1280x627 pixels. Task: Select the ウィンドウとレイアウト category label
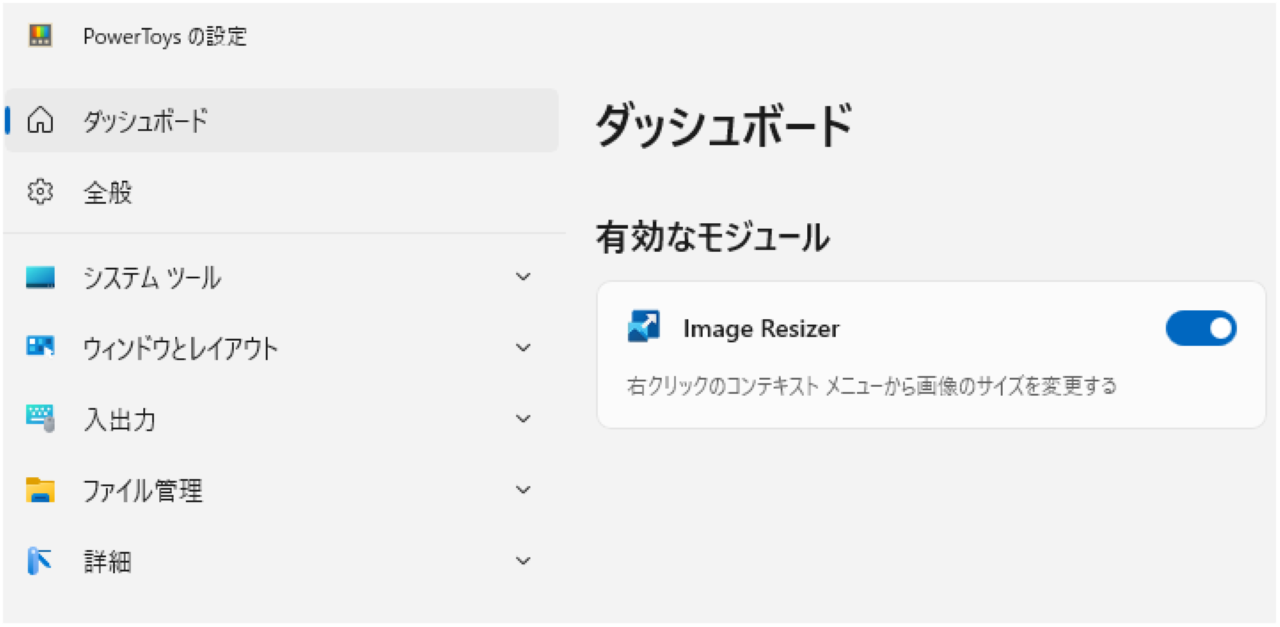tap(181, 349)
